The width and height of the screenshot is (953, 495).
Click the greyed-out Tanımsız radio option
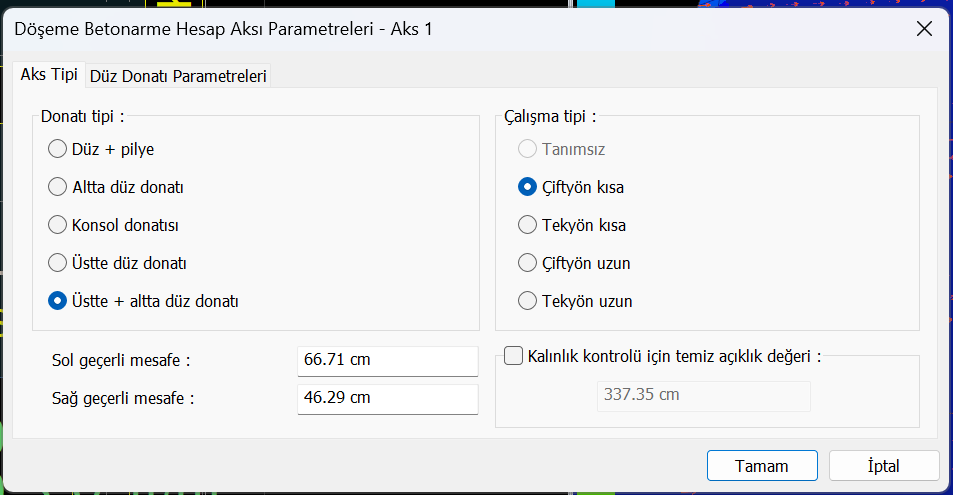click(x=527, y=149)
